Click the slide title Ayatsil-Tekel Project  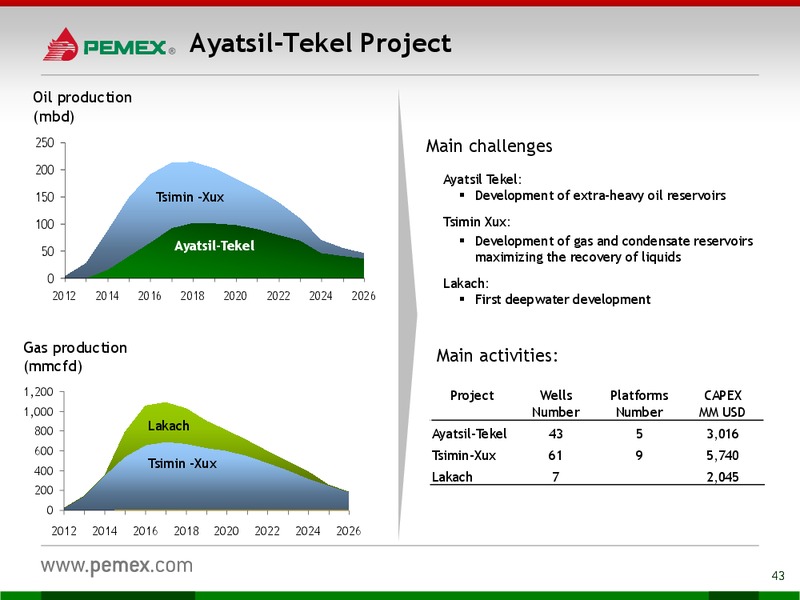[320, 43]
